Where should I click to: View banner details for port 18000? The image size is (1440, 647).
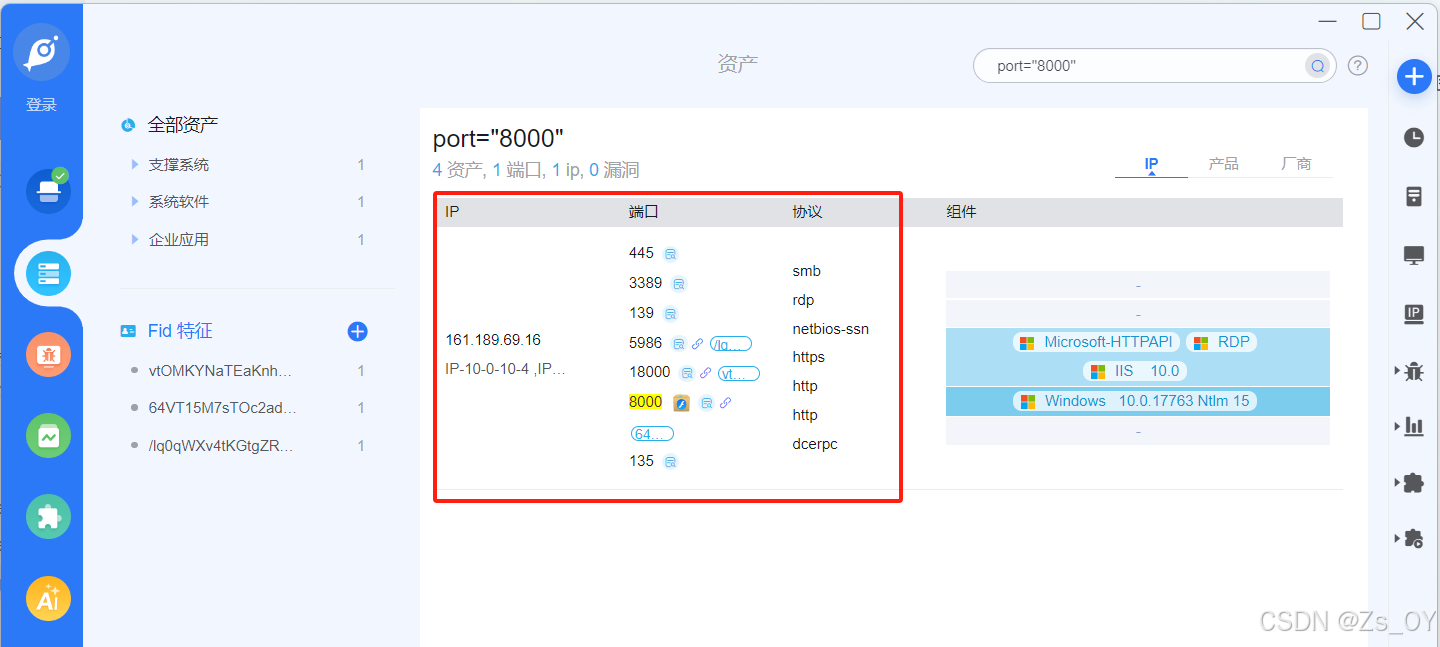click(687, 373)
